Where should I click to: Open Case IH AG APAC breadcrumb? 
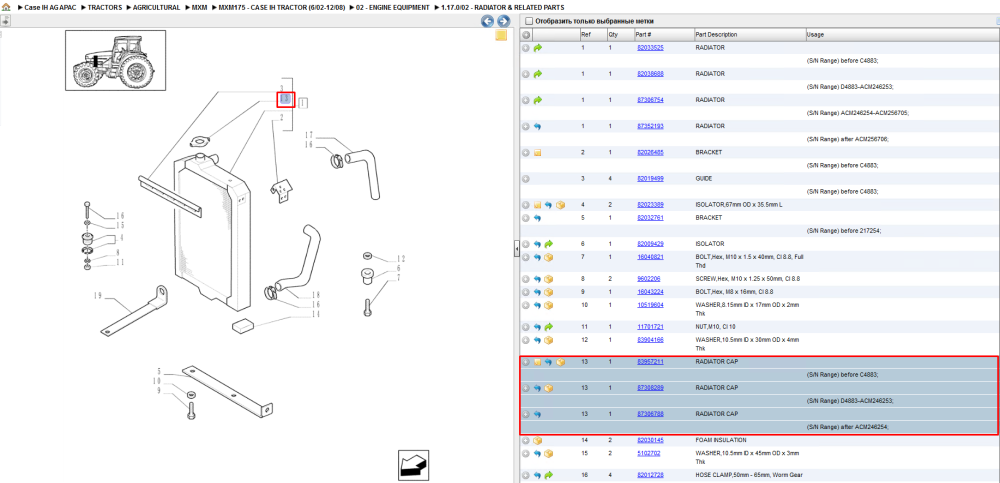coord(50,7)
